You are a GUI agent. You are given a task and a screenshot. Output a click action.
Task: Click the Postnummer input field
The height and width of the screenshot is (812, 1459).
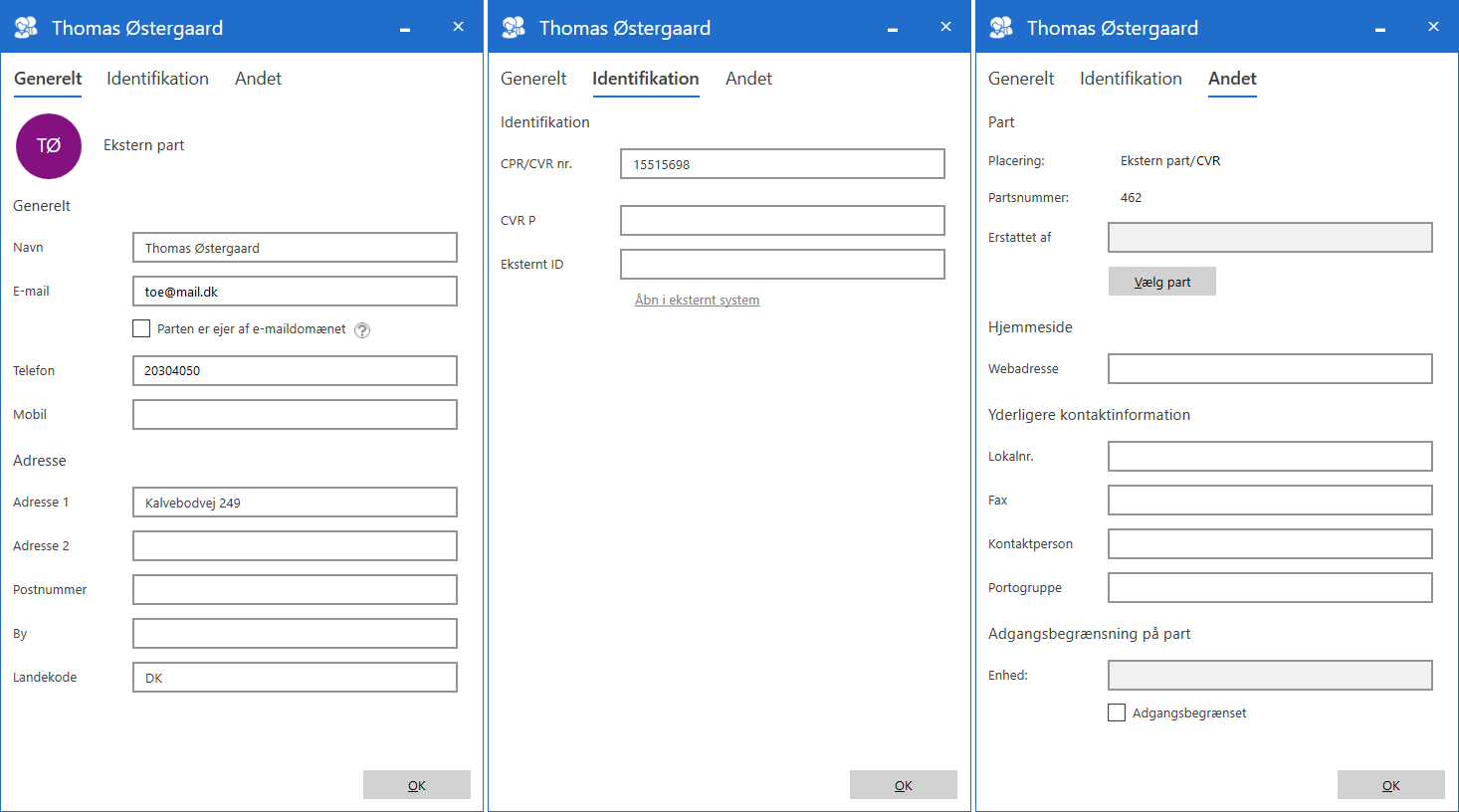pos(295,589)
